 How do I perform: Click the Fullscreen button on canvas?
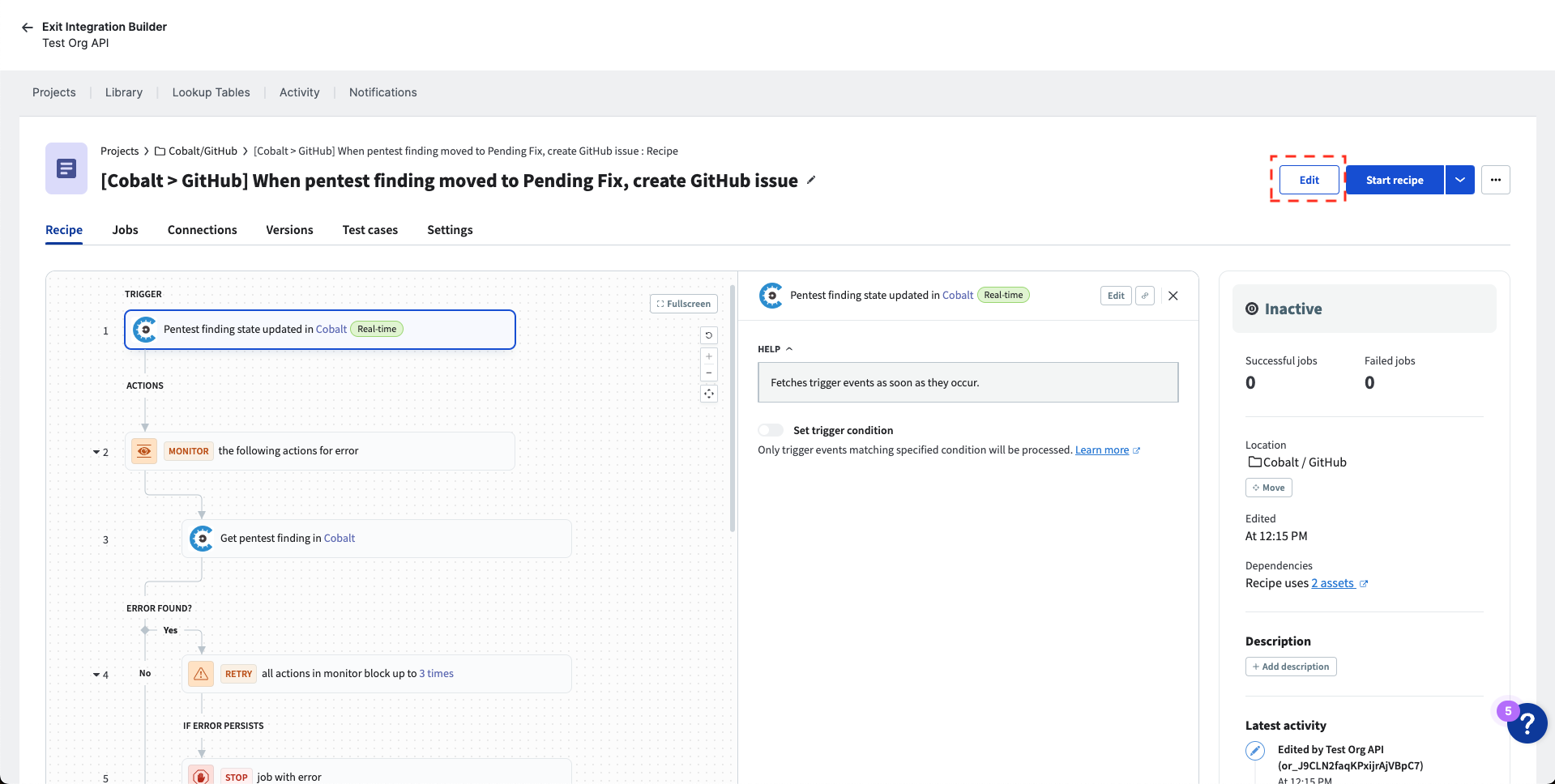pos(683,304)
